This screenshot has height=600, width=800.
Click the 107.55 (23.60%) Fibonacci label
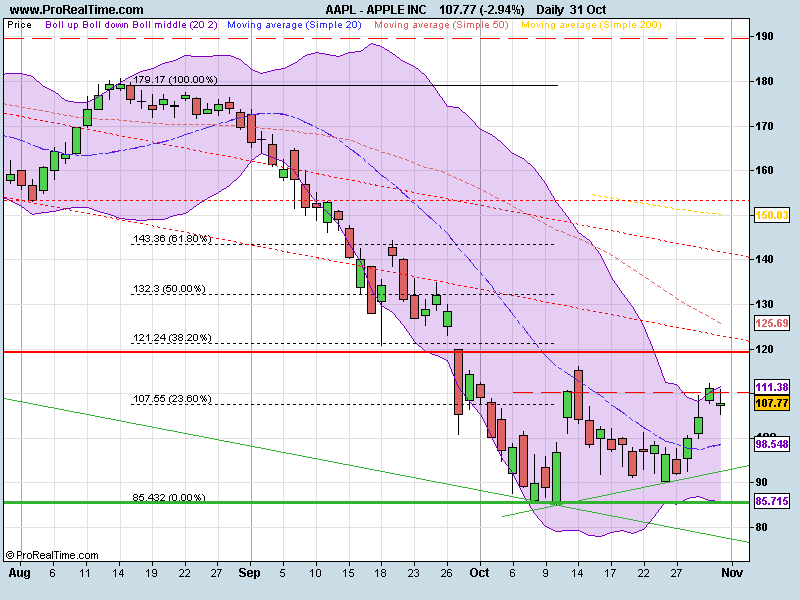(172, 398)
